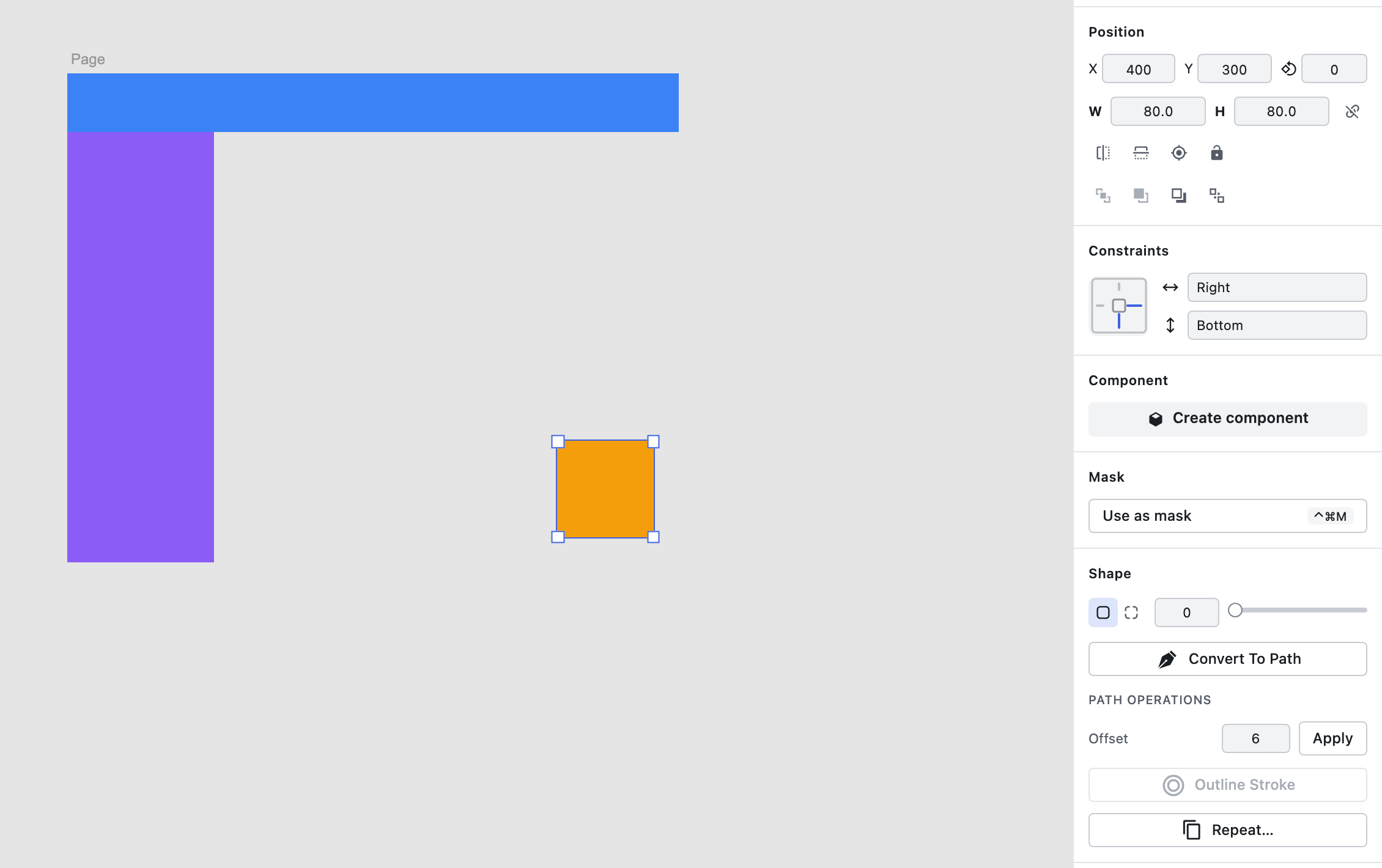Click the target icon beside flip vertical
Viewport: 1382px width, 868px height.
(1179, 153)
